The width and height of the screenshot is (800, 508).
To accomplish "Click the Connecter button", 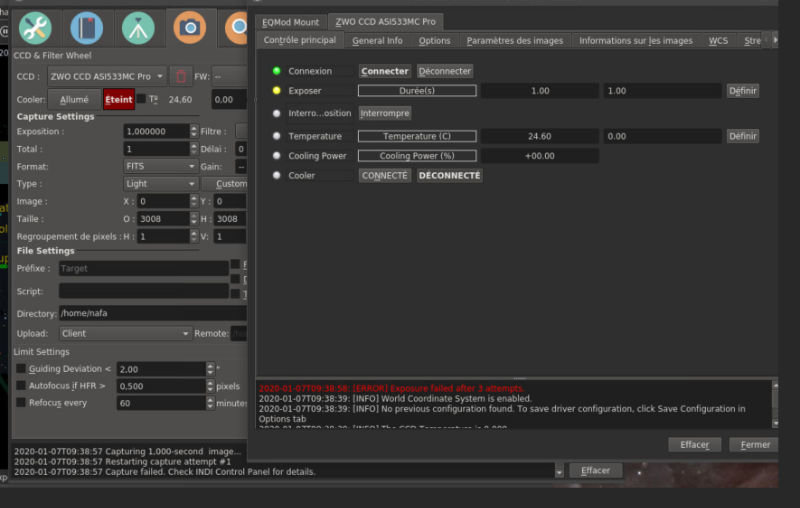I will pyautogui.click(x=385, y=71).
